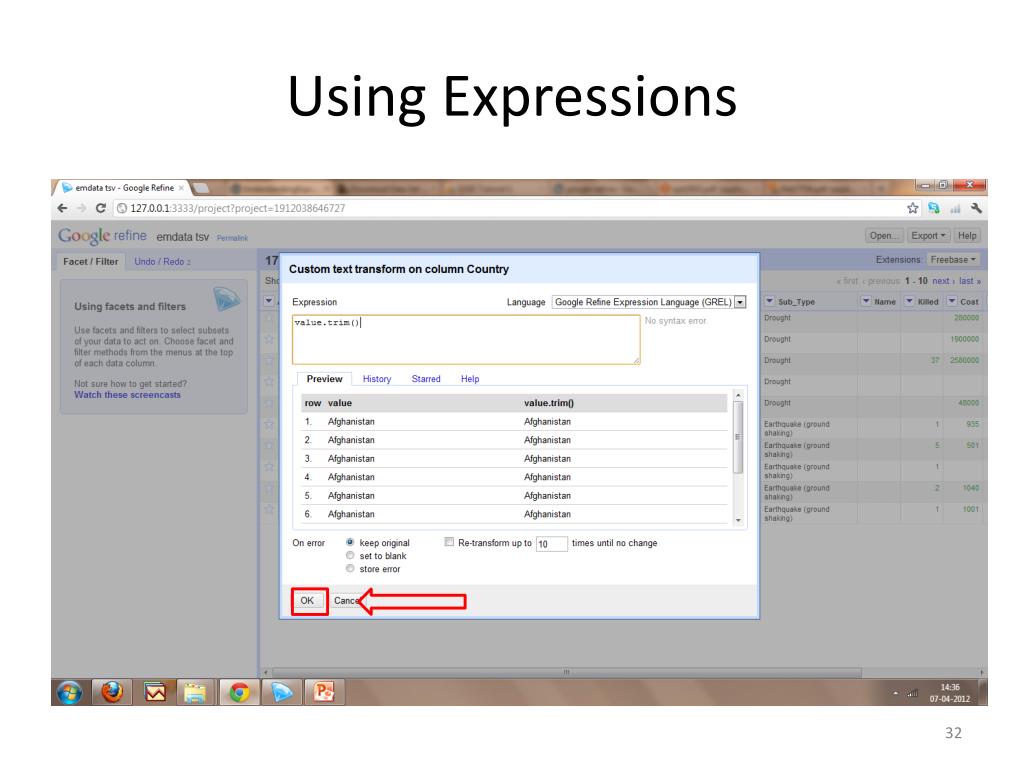Image resolution: width=1024 pixels, height=768 pixels.
Task: Click the Cancel button
Action: point(346,600)
